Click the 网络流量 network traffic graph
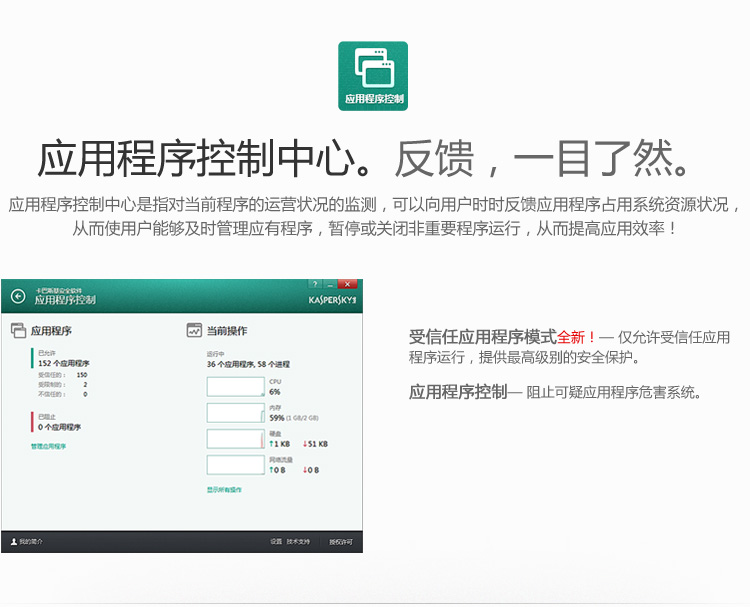 [235, 465]
